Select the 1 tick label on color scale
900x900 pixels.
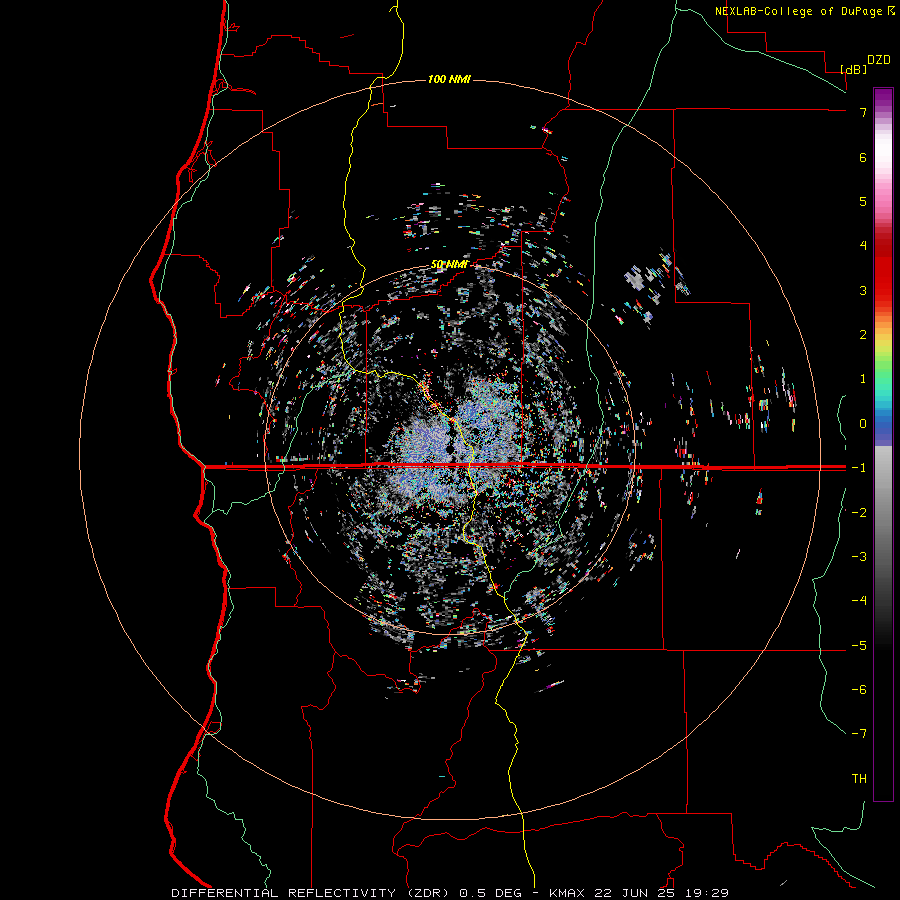(x=863, y=379)
